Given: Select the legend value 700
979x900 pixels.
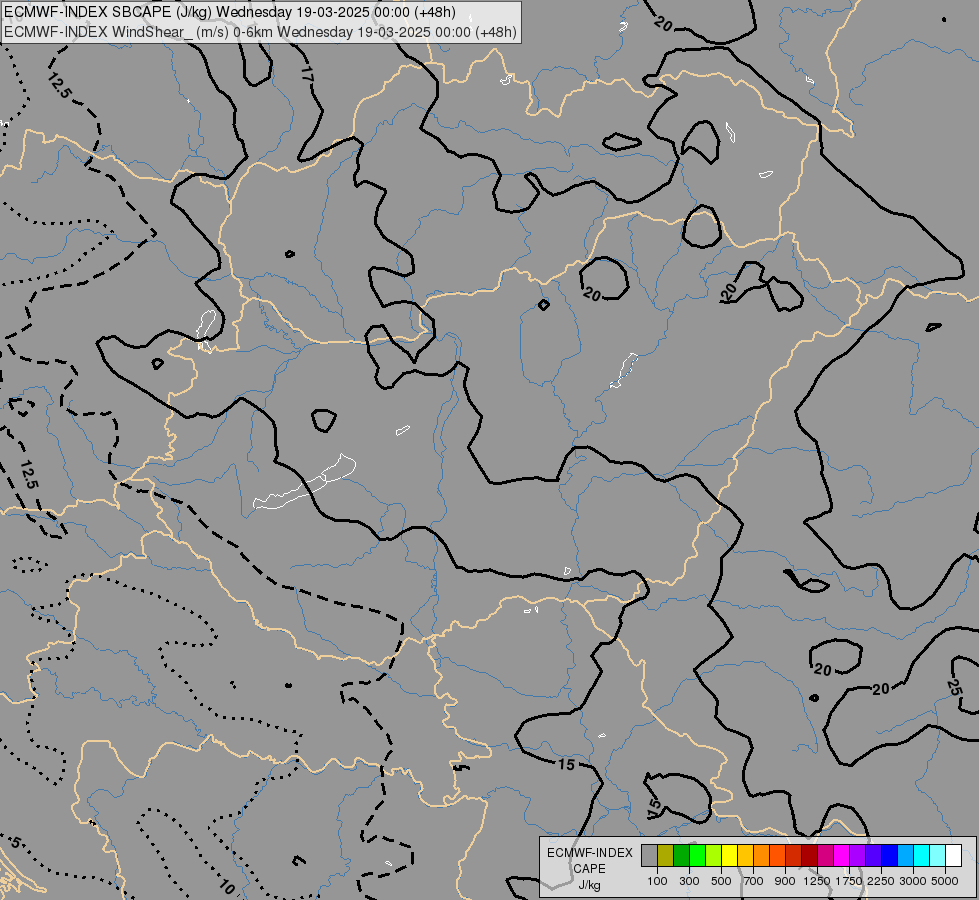Looking at the screenshot, I should point(753,881).
